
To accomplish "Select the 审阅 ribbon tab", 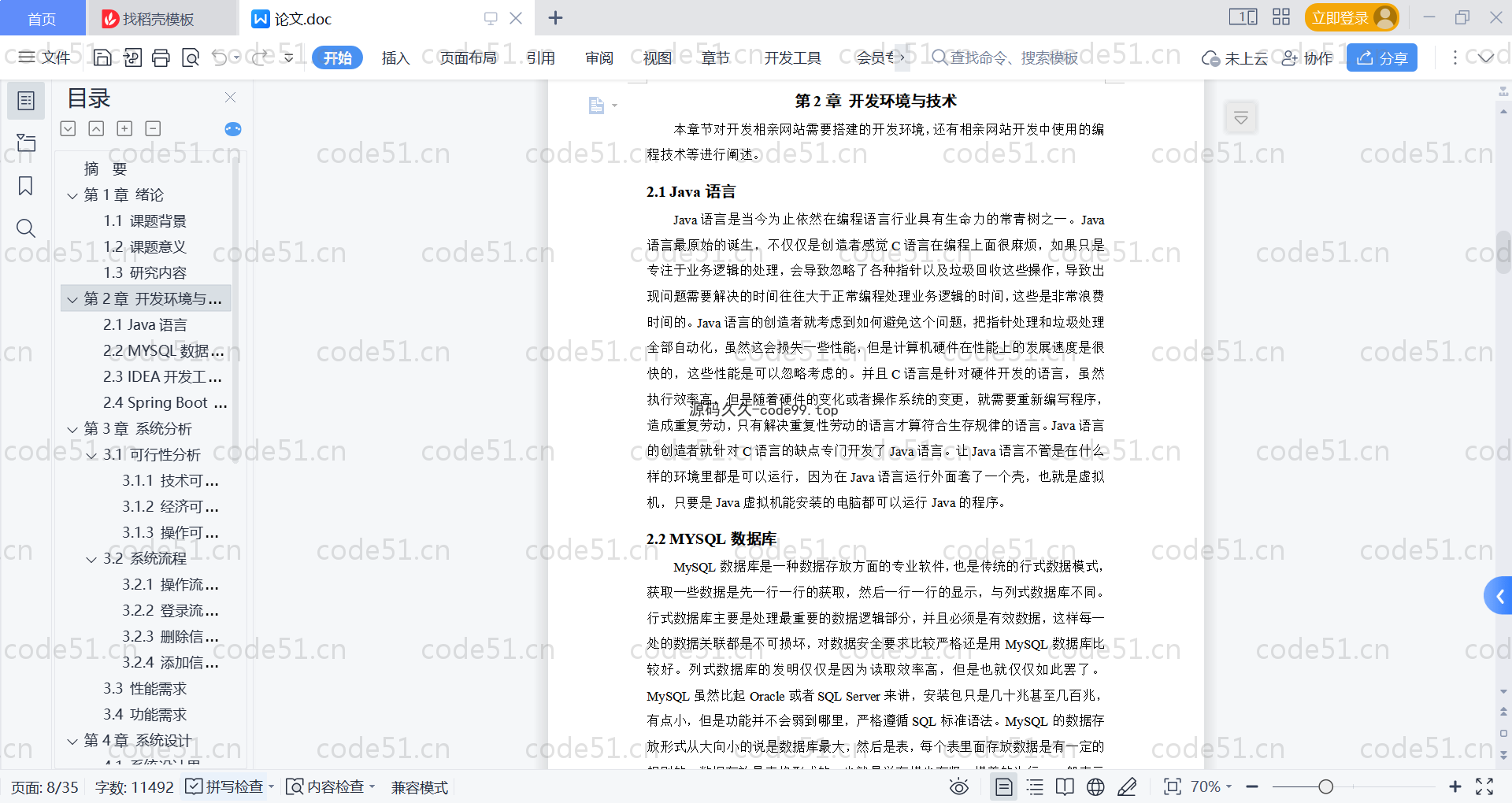I will click(599, 57).
